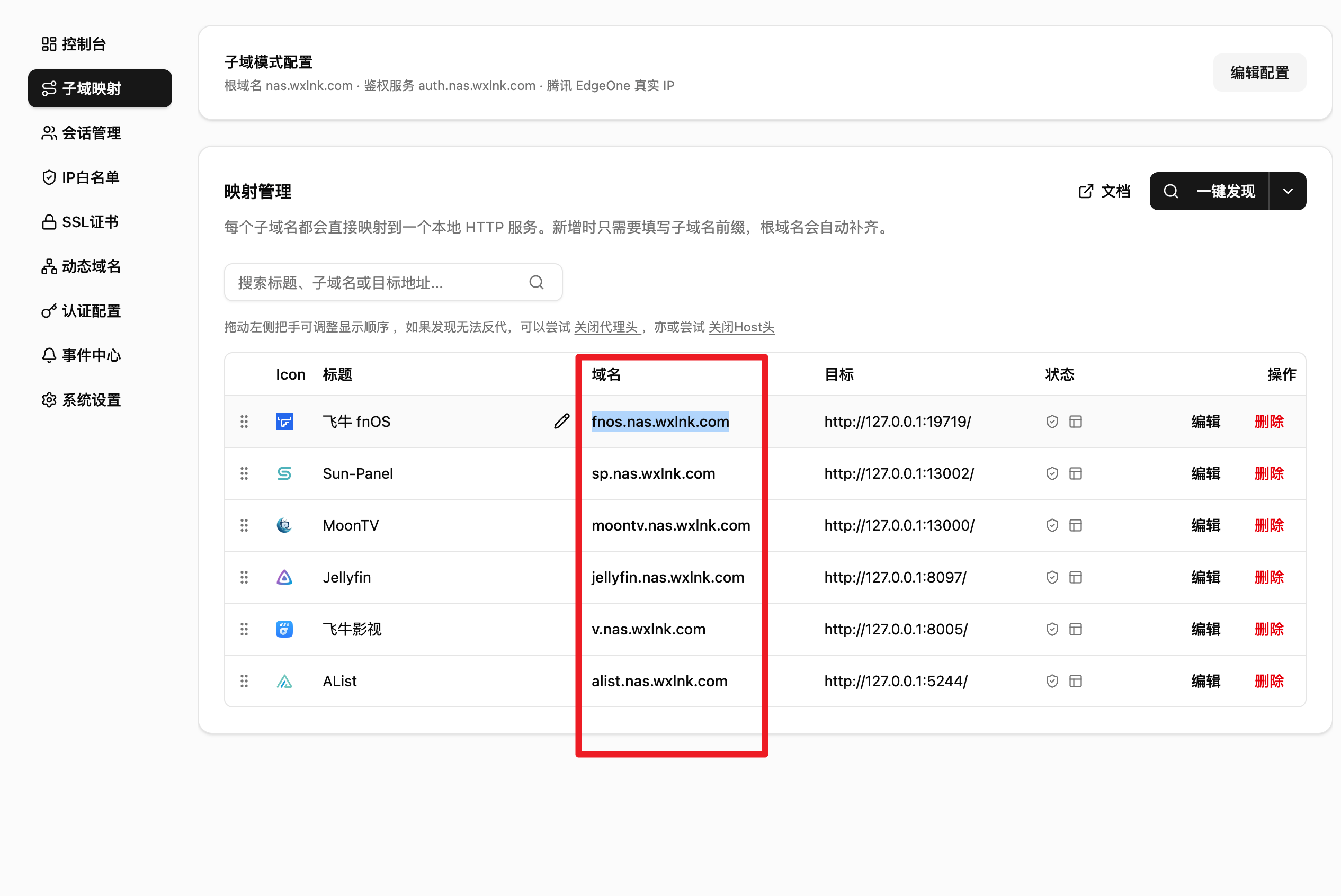1341x896 pixels.
Task: Go to the IP白名单 sidebar item
Action: (90, 178)
